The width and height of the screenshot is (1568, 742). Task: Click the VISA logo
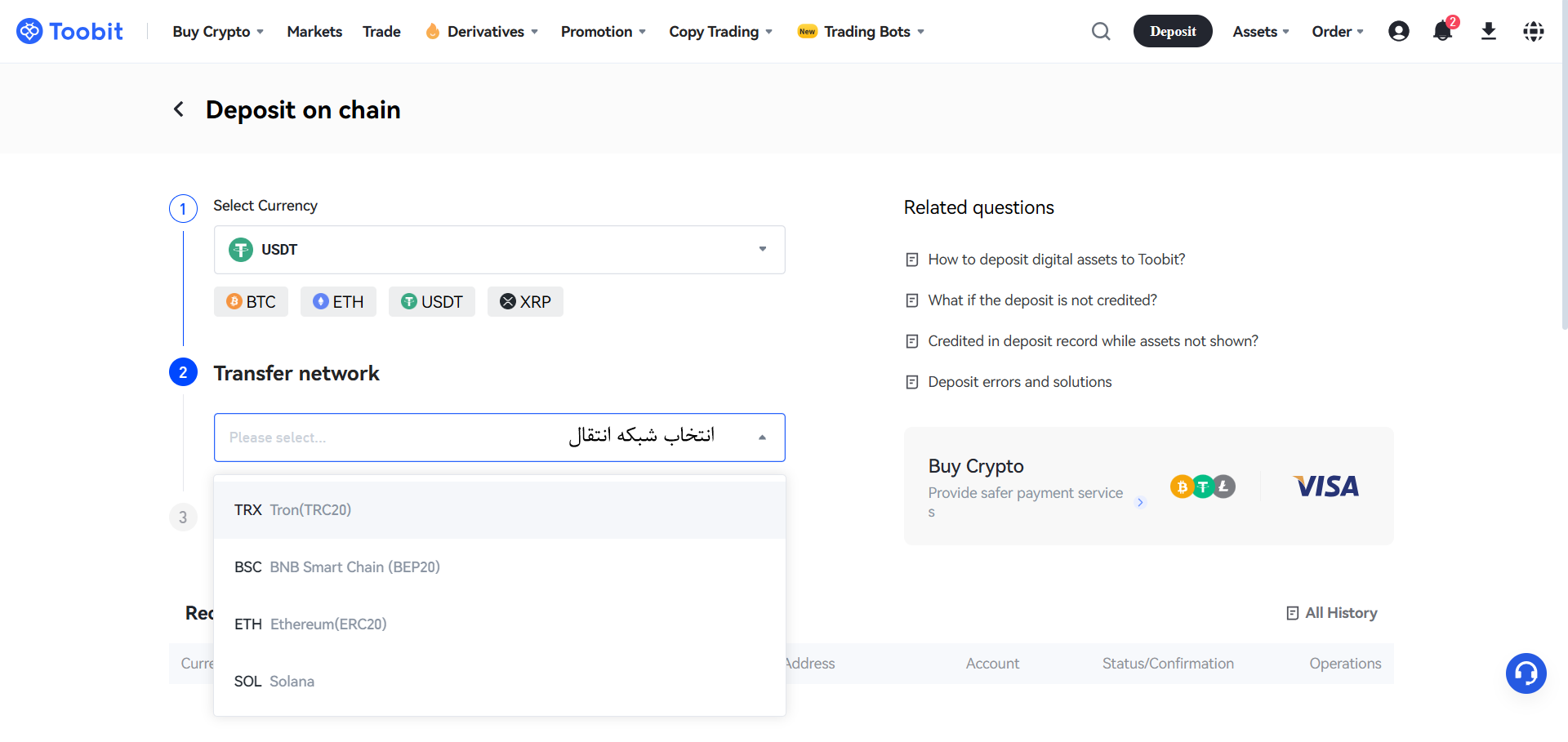point(1327,487)
